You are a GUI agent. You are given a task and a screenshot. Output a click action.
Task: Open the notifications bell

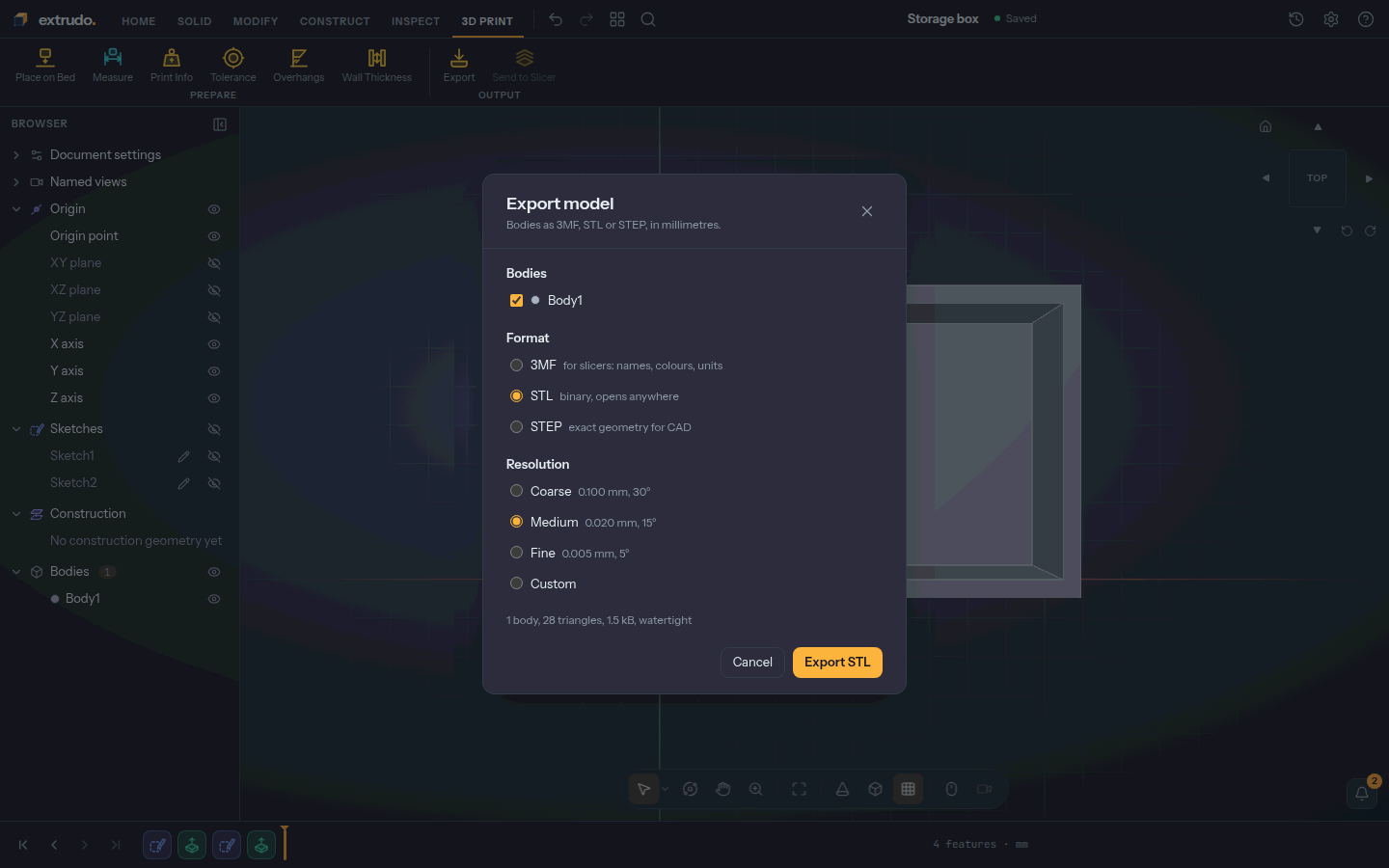pyautogui.click(x=1362, y=794)
